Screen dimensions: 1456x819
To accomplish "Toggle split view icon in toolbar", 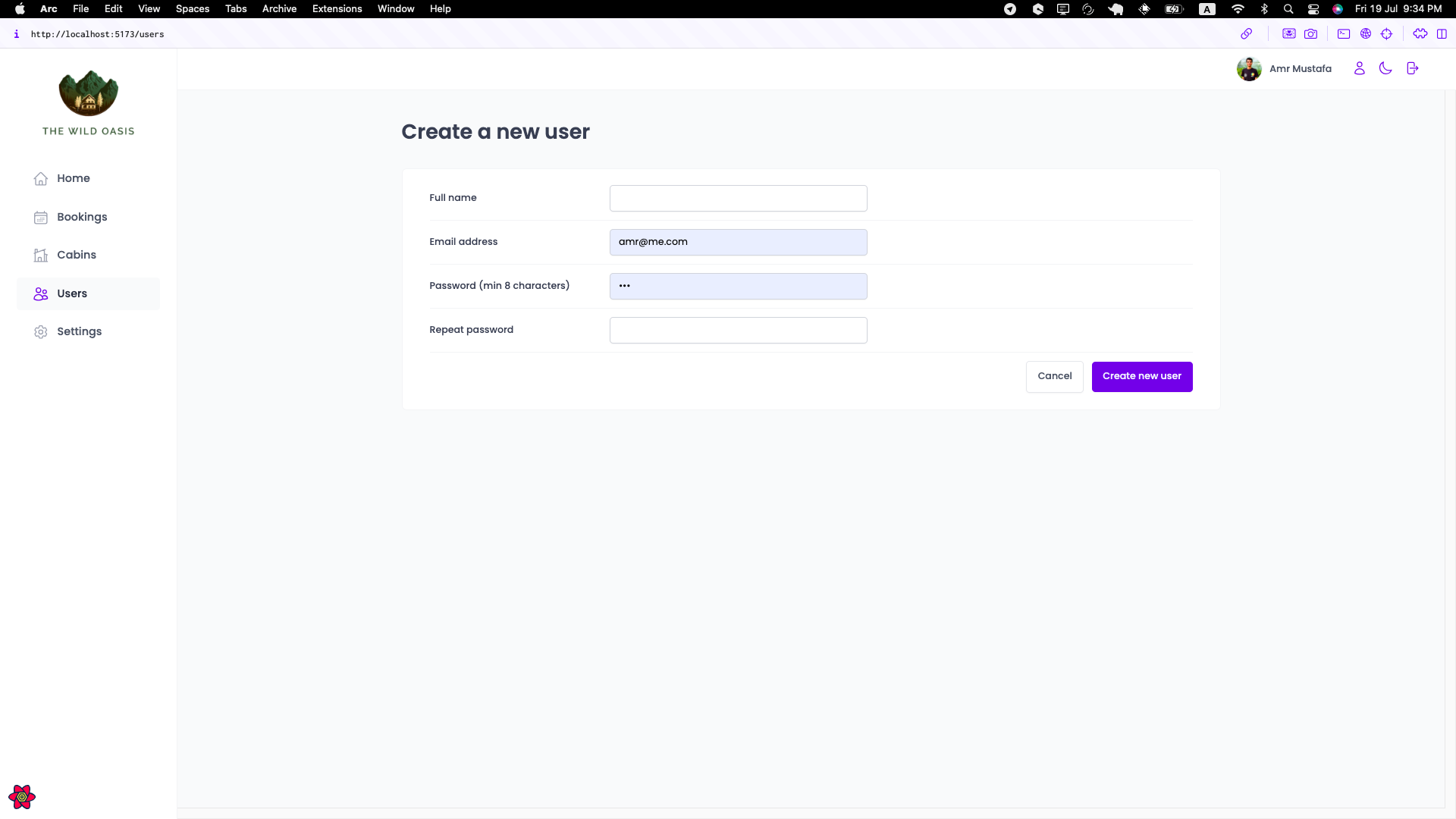I will tap(1442, 34).
